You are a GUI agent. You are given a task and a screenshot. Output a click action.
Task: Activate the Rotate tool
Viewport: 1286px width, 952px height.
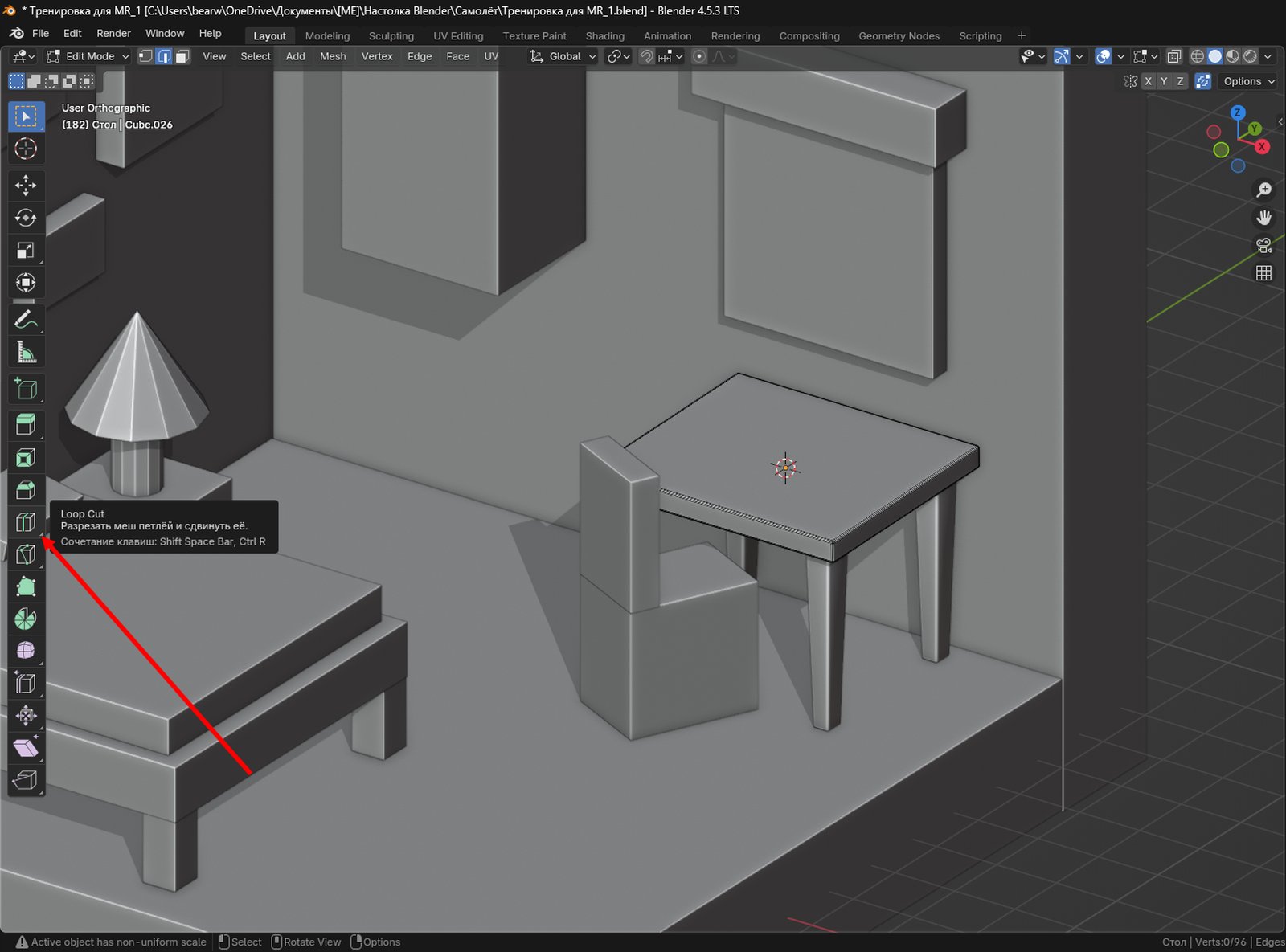click(26, 218)
